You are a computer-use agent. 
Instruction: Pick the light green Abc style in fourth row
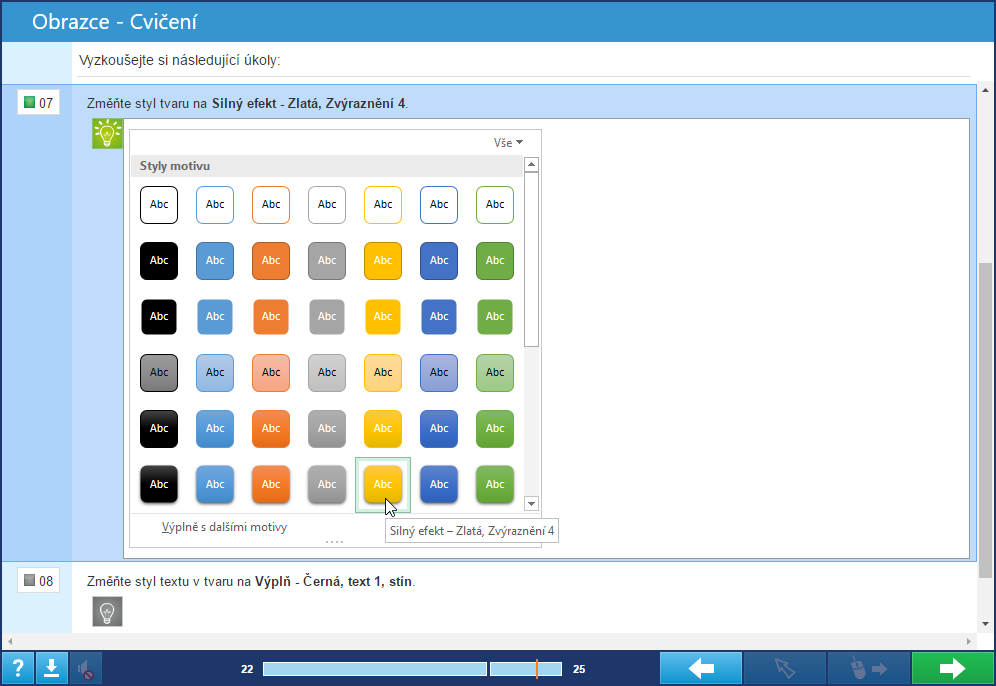tap(495, 372)
